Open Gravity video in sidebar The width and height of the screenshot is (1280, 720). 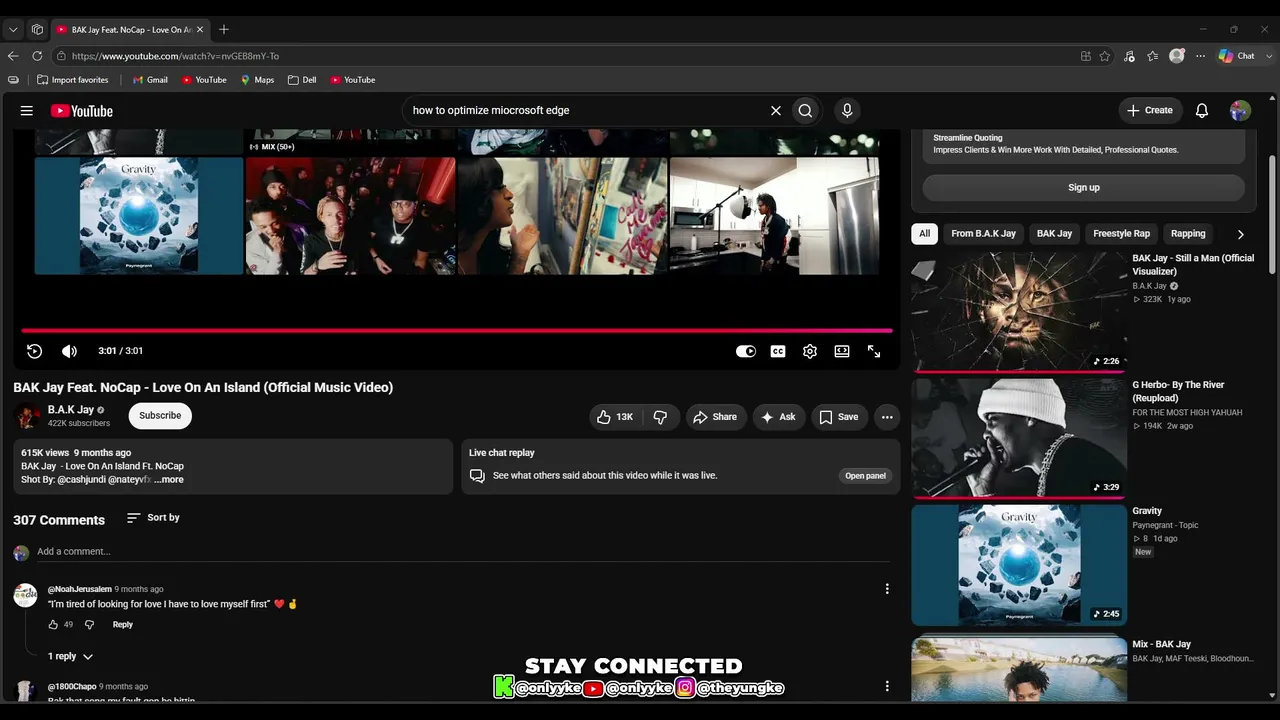[x=1019, y=565]
